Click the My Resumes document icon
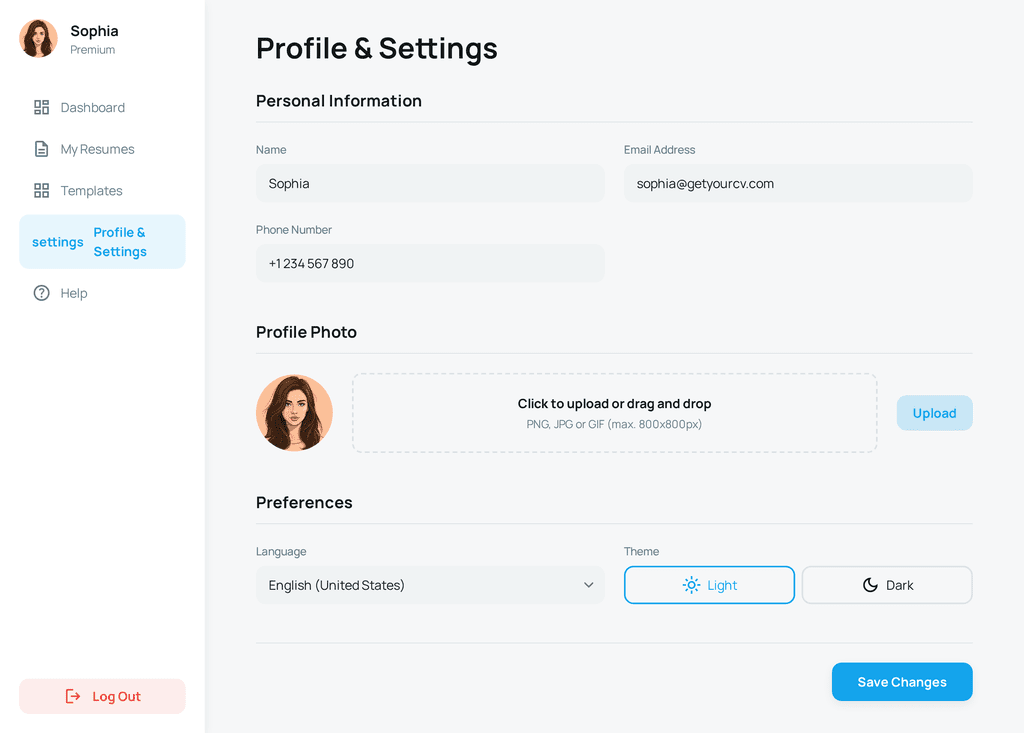Image resolution: width=1024 pixels, height=733 pixels. click(x=41, y=149)
